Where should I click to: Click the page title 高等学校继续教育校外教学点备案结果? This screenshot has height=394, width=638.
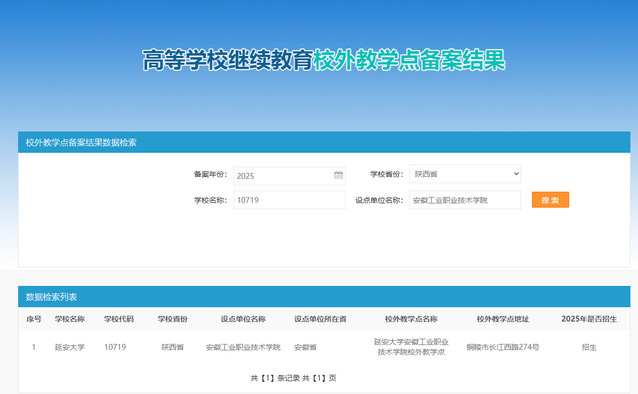324,60
